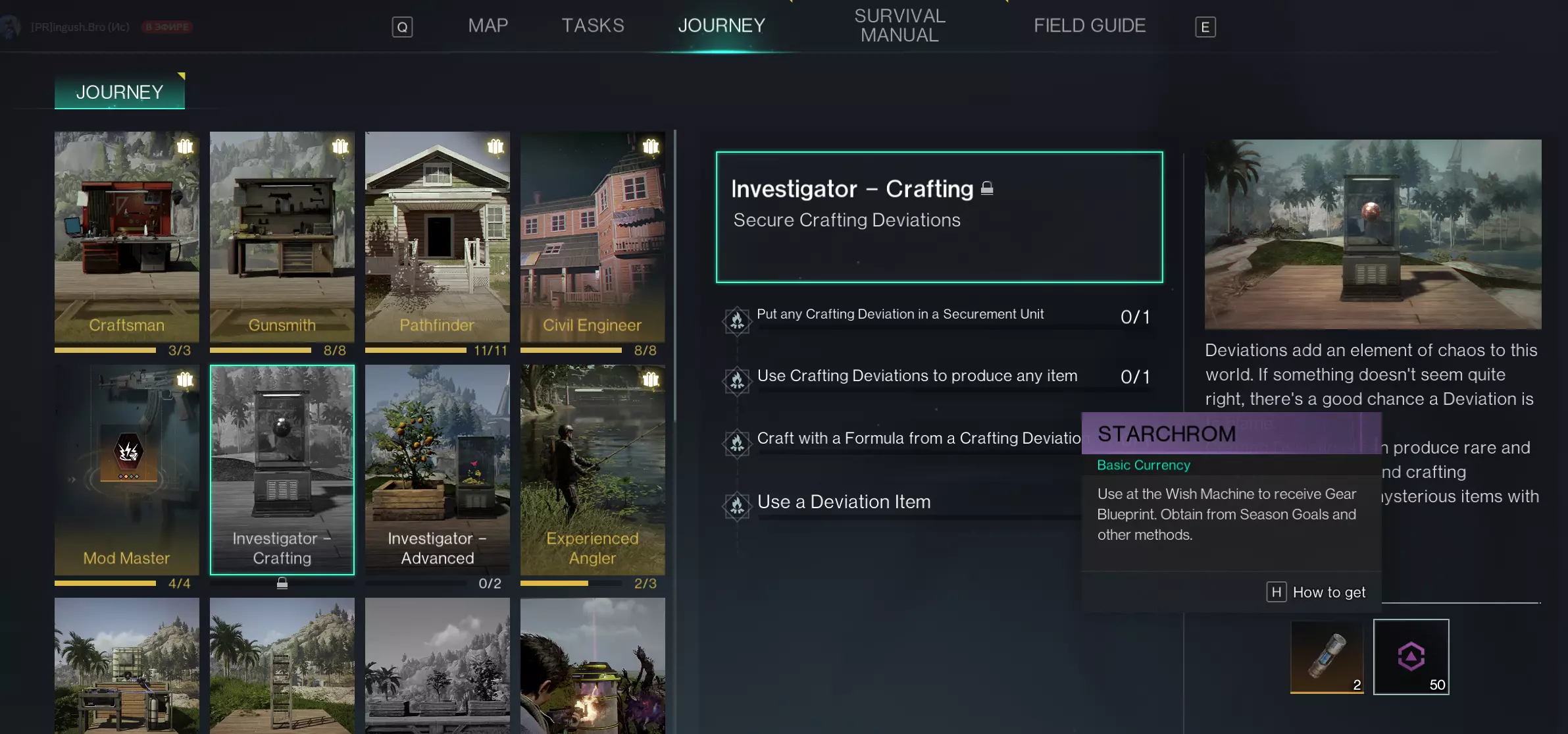Click the emblem next to Use a Deviation Item
Image resolution: width=1568 pixels, height=734 pixels.
click(x=737, y=506)
